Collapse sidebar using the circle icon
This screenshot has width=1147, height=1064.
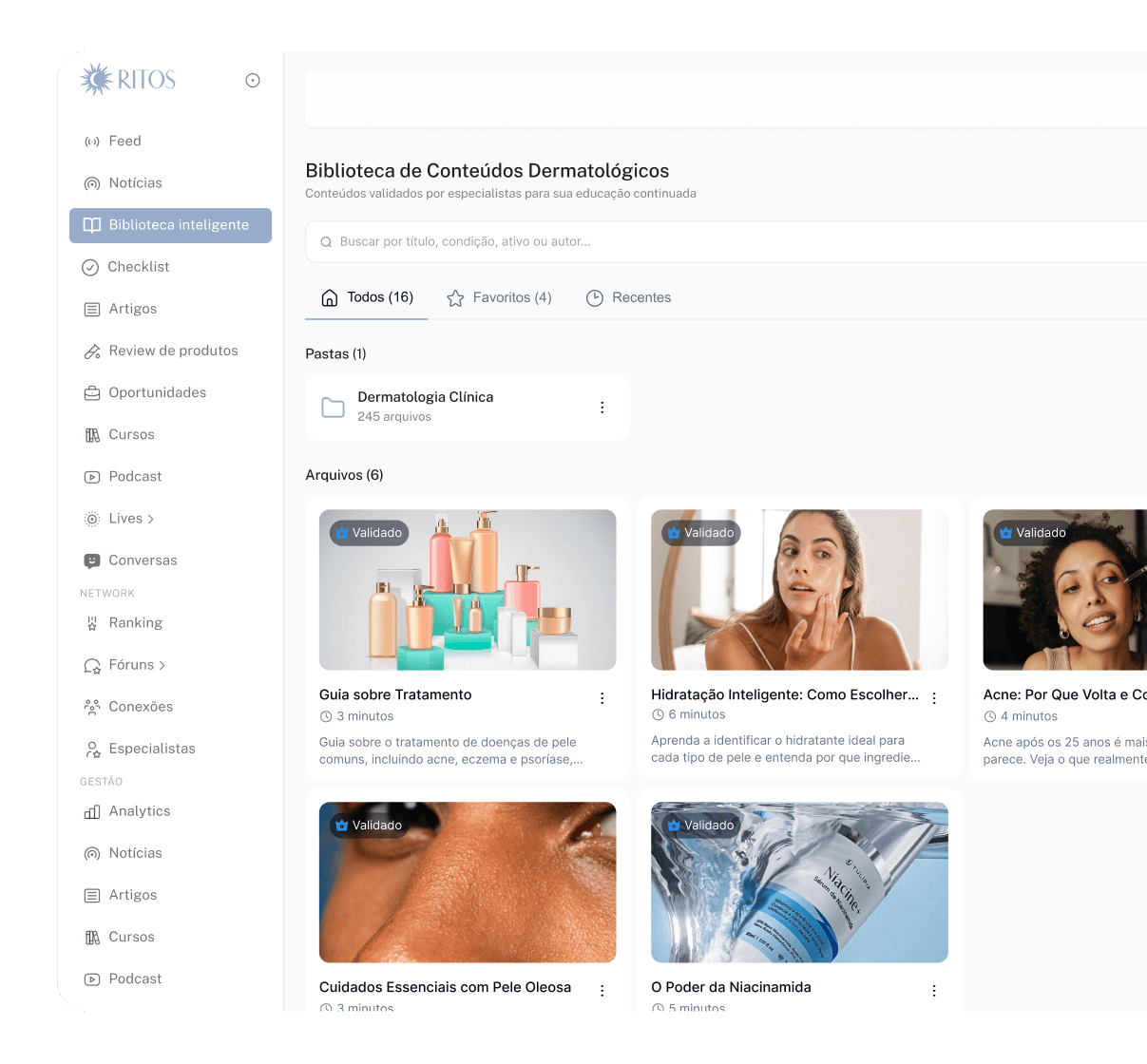(253, 81)
